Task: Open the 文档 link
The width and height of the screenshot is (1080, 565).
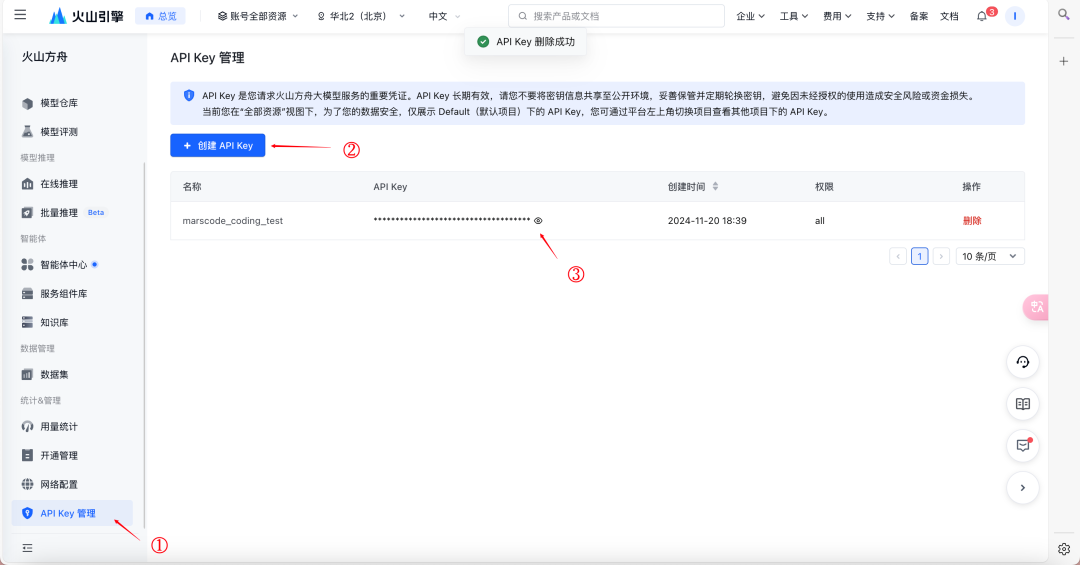Action: click(949, 16)
